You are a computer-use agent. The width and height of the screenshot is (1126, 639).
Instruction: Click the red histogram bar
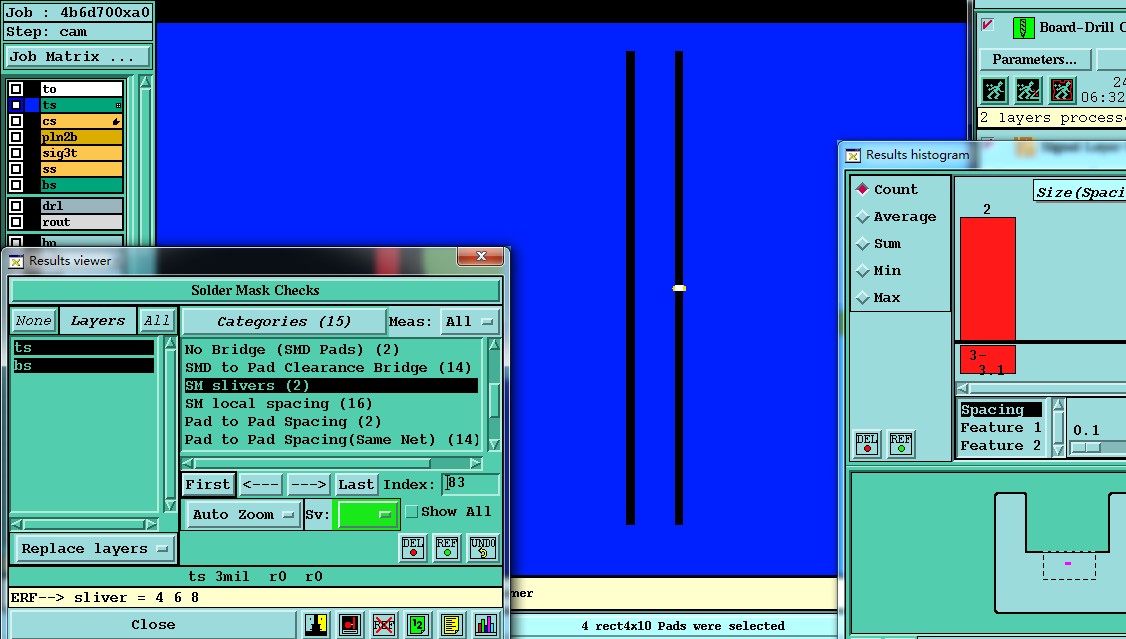pos(987,279)
